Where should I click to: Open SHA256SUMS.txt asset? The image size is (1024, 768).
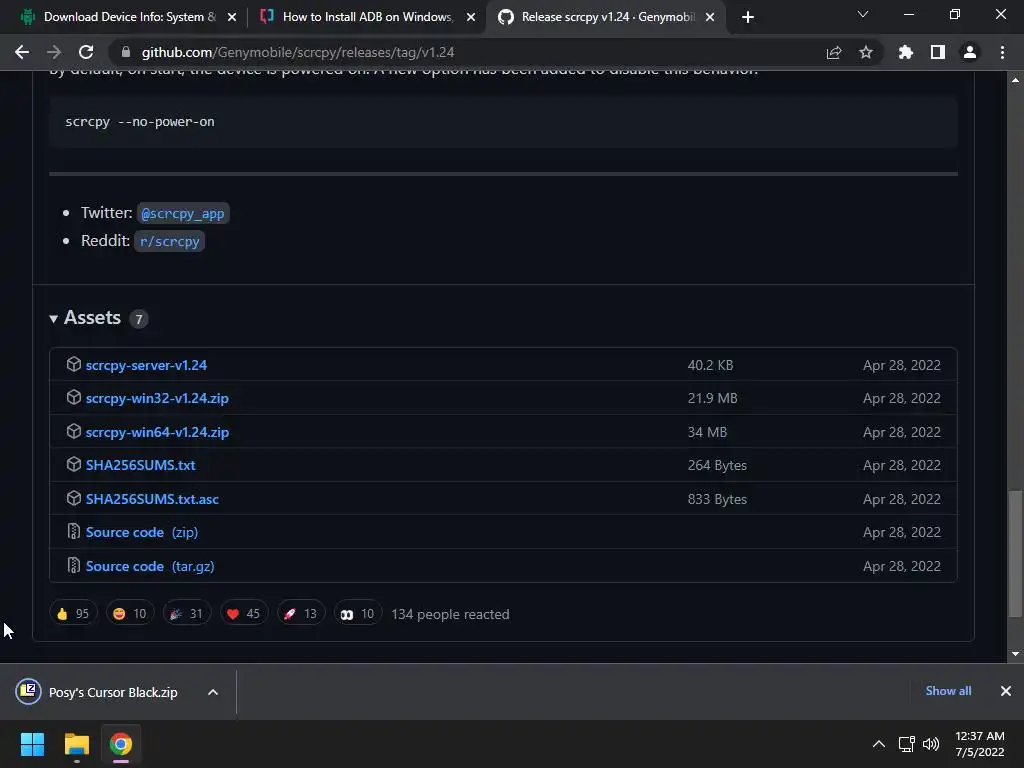coord(140,465)
